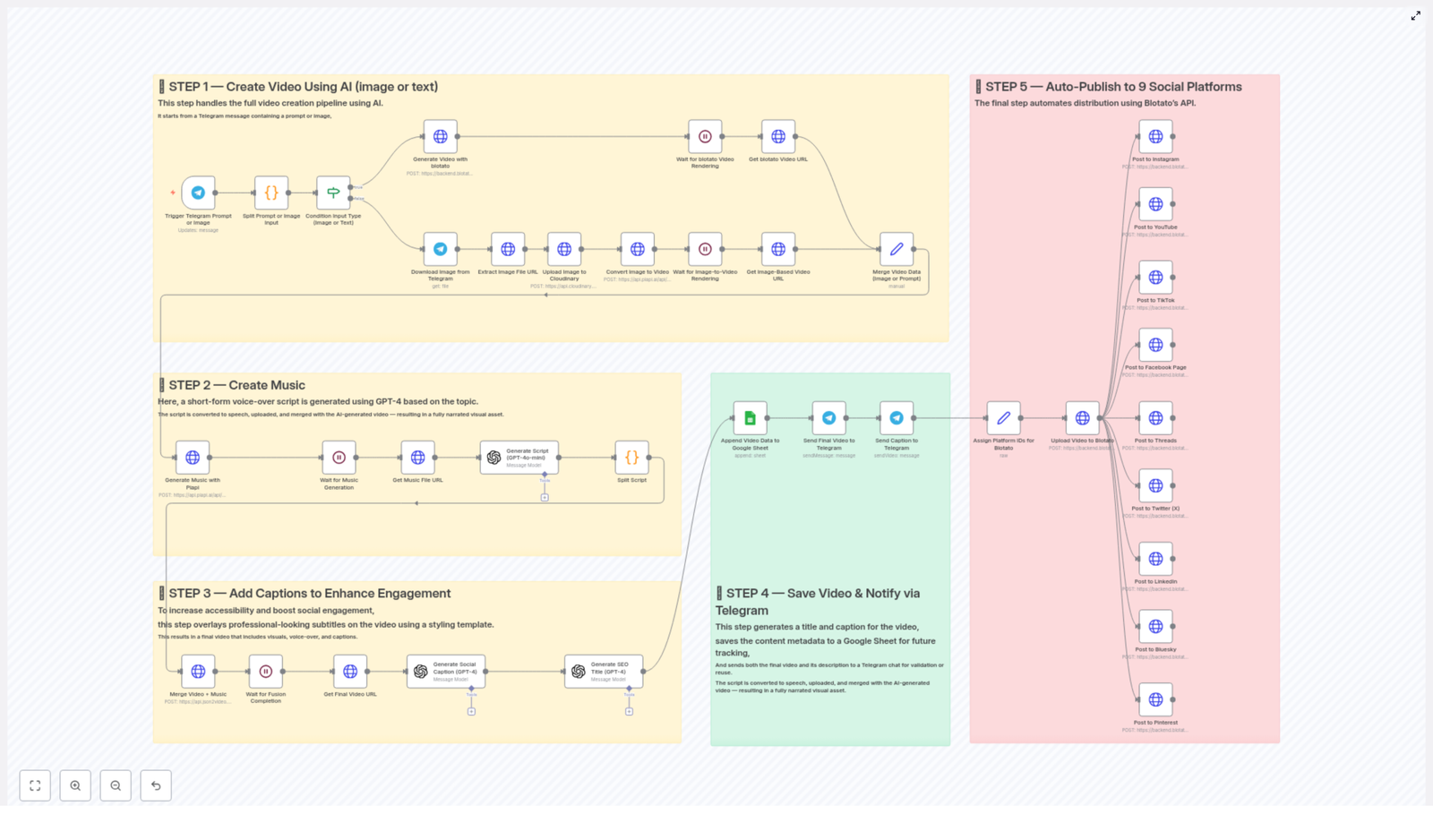This screenshot has height=840, width=1433.
Task: Click the Wait for Blotato Video Rendering node
Action: [705, 137]
